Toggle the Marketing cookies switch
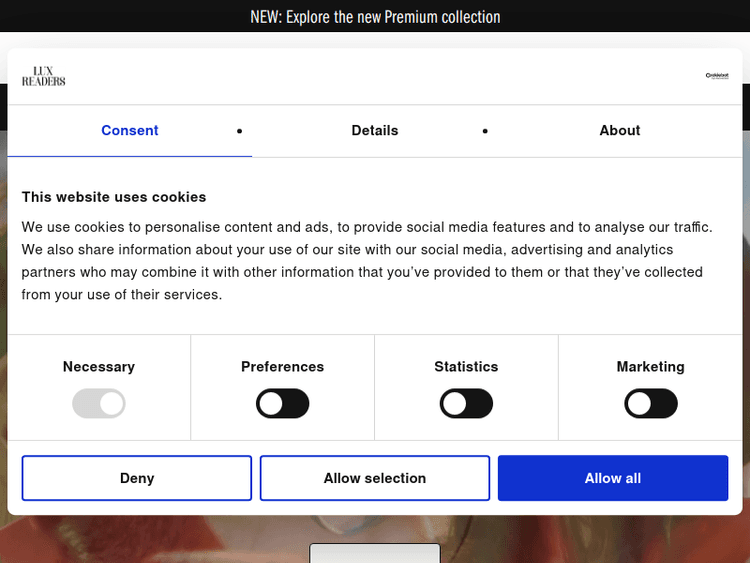Viewport: 750px width, 563px height. pos(650,404)
